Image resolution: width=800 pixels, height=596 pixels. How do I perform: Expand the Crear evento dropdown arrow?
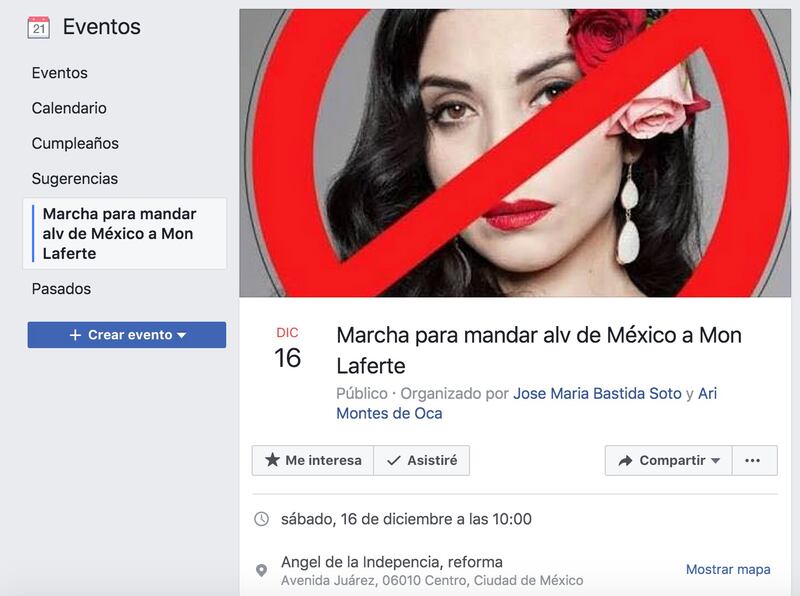[182, 335]
